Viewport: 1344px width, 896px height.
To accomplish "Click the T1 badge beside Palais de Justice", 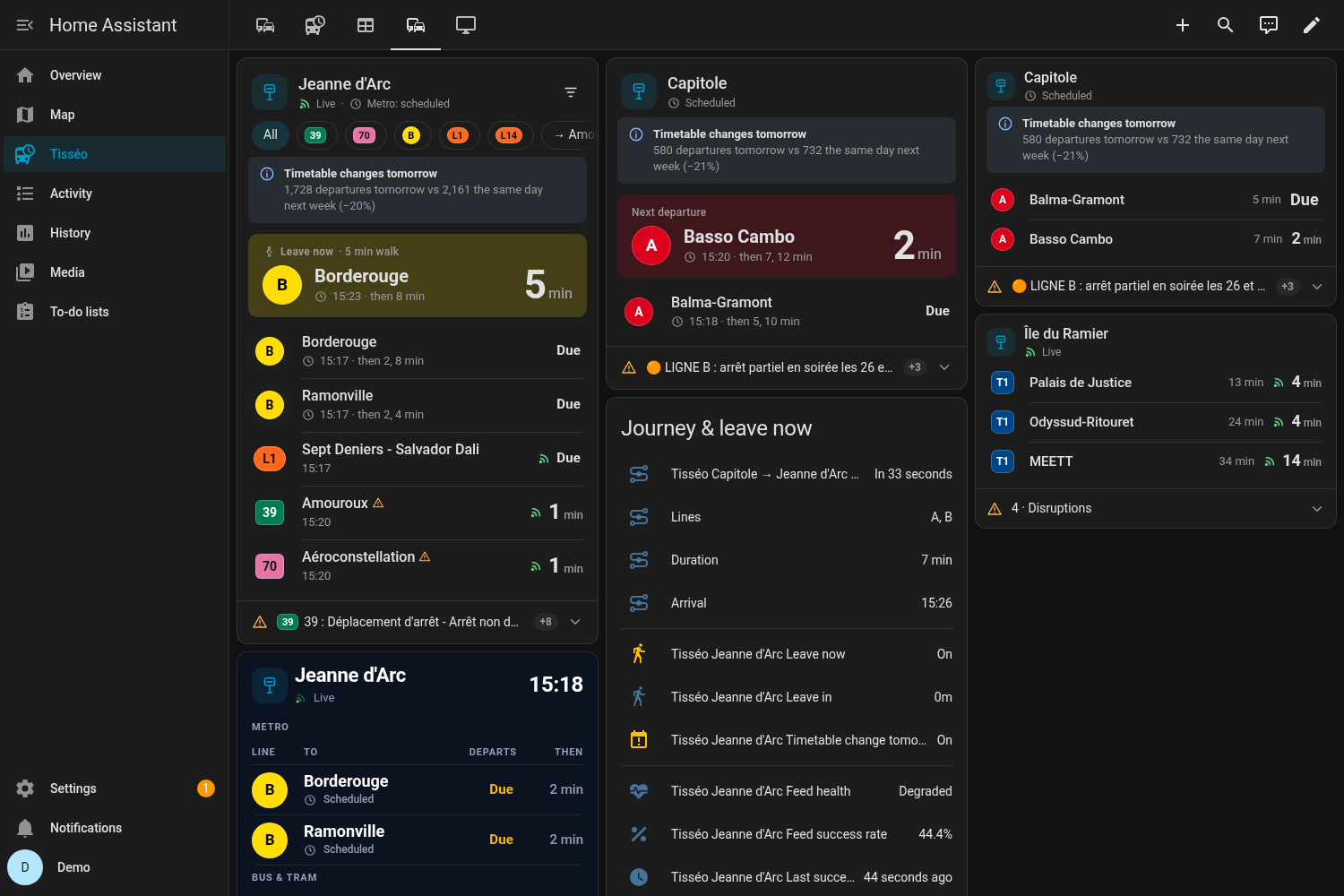I will click(1003, 383).
